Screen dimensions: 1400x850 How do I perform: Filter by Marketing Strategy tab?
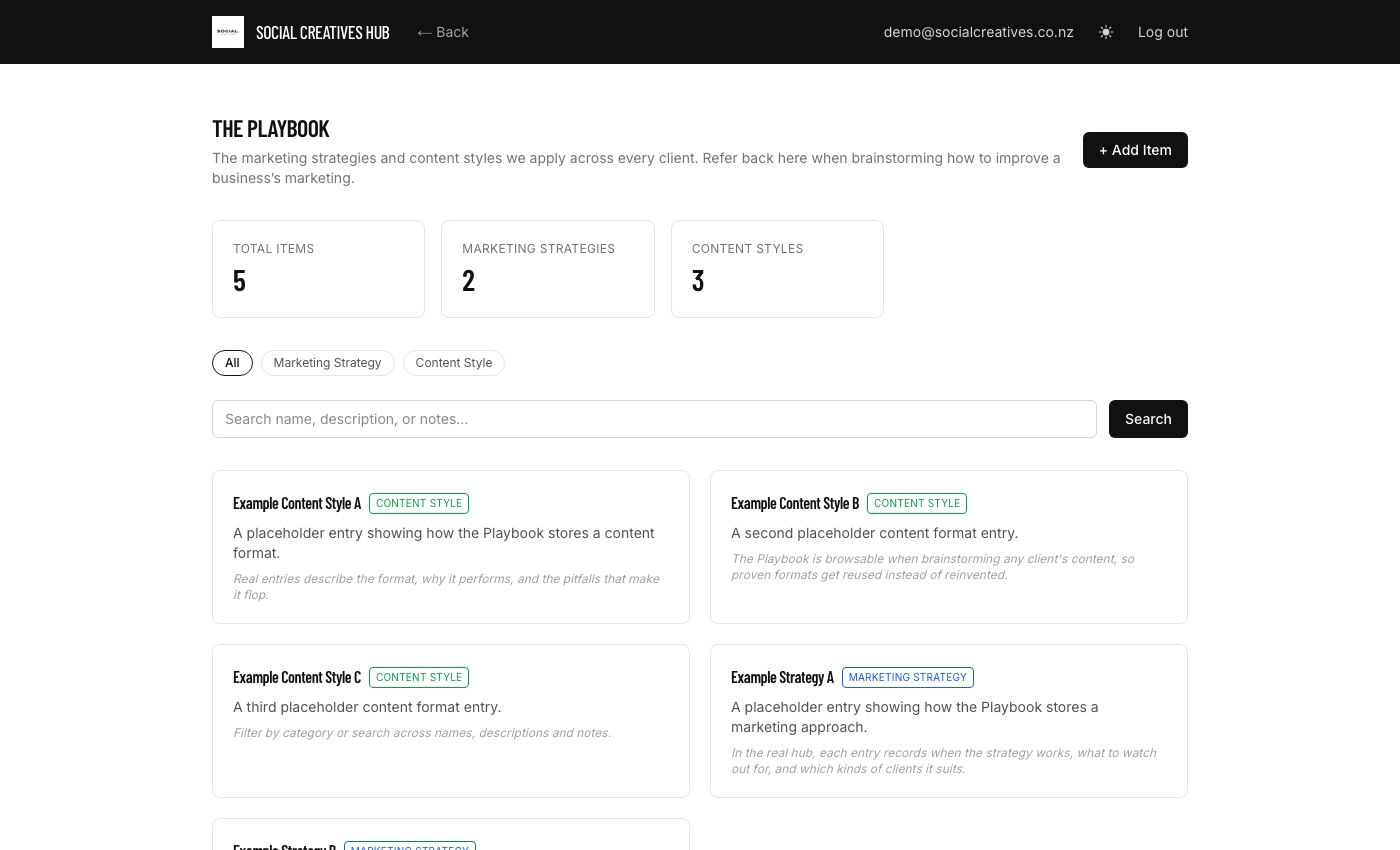click(328, 363)
